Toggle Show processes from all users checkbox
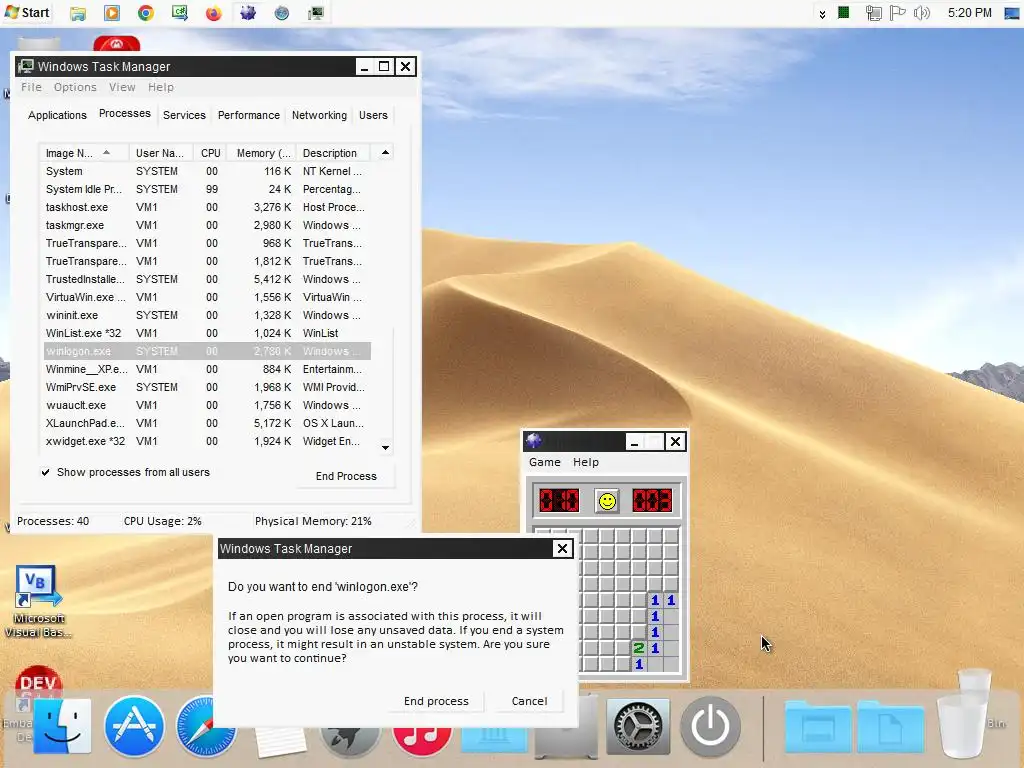Image resolution: width=1024 pixels, height=768 pixels. pos(45,472)
